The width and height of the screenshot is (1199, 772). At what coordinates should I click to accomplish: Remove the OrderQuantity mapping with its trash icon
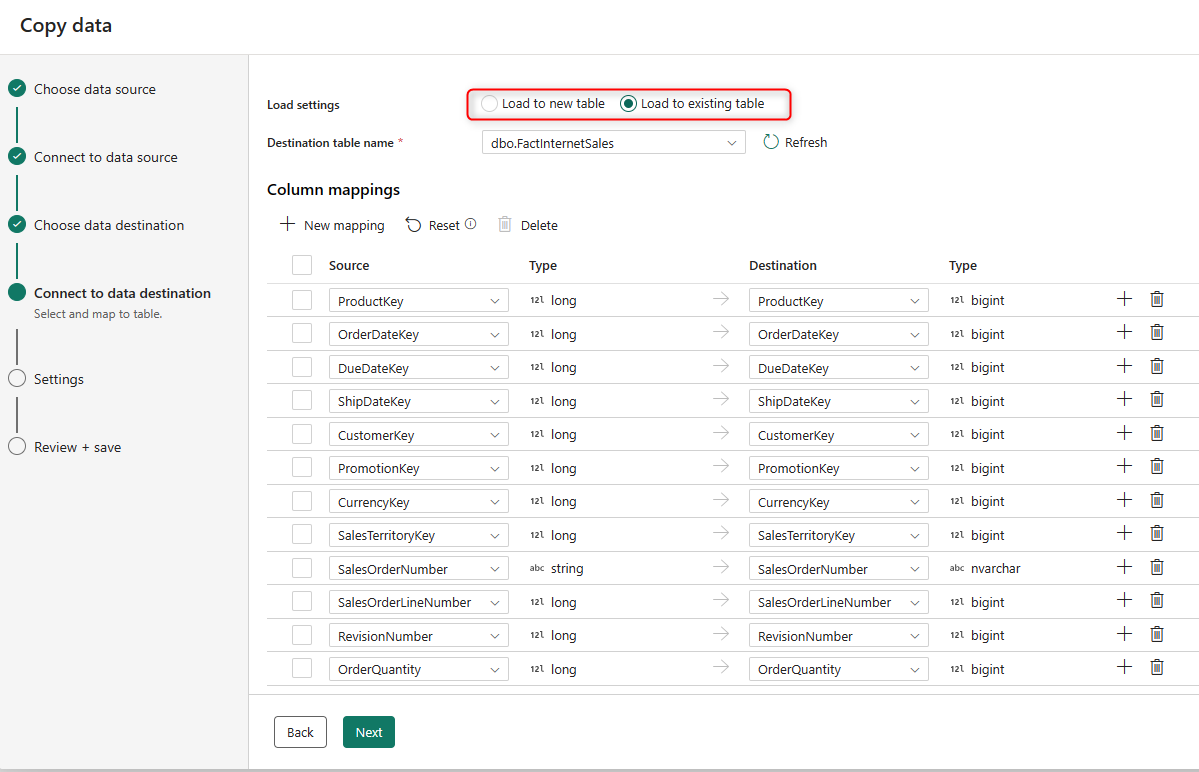(x=1157, y=667)
